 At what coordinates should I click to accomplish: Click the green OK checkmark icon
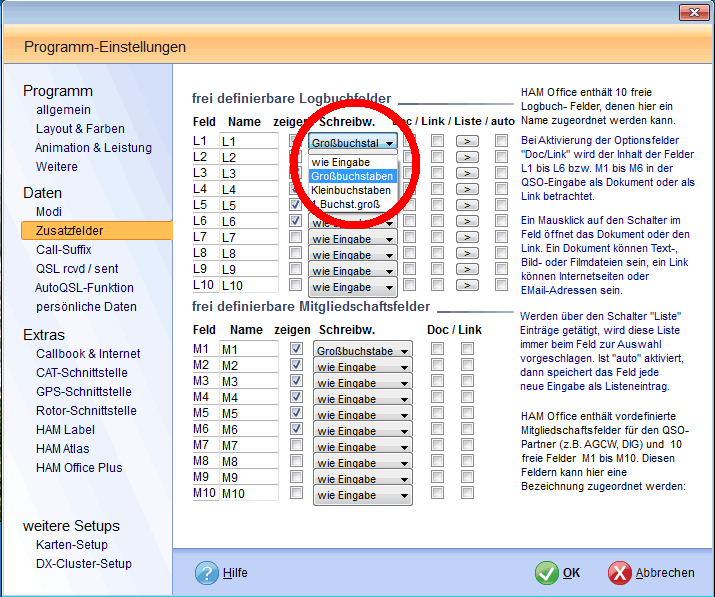point(546,573)
